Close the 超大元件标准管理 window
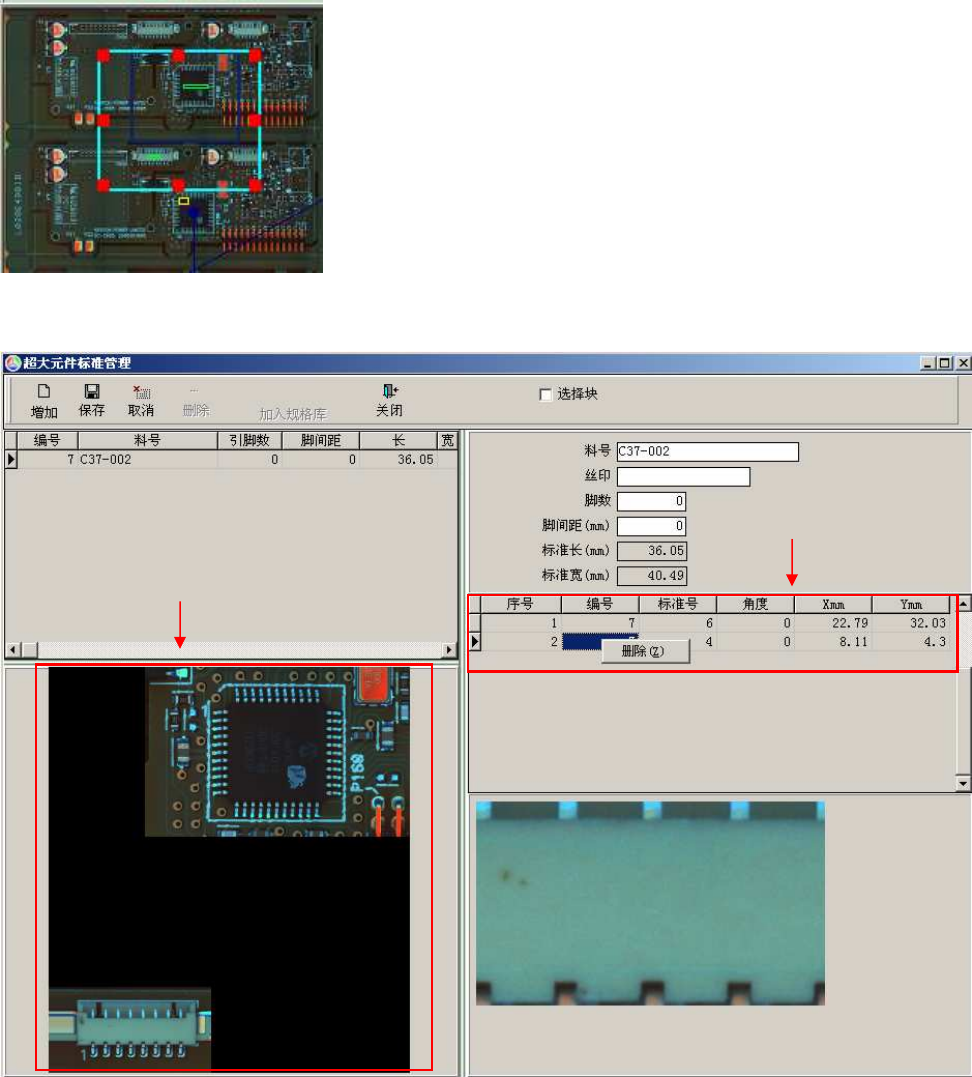Image resolution: width=972 pixels, height=1077 pixels. [963, 363]
